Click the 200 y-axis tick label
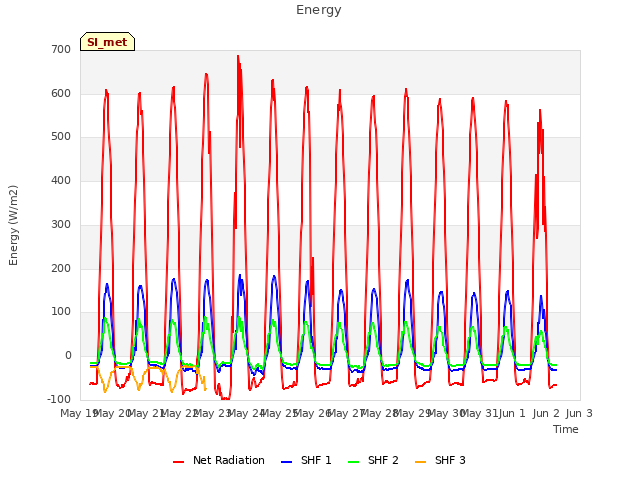The width and height of the screenshot is (640, 480). click(61, 269)
